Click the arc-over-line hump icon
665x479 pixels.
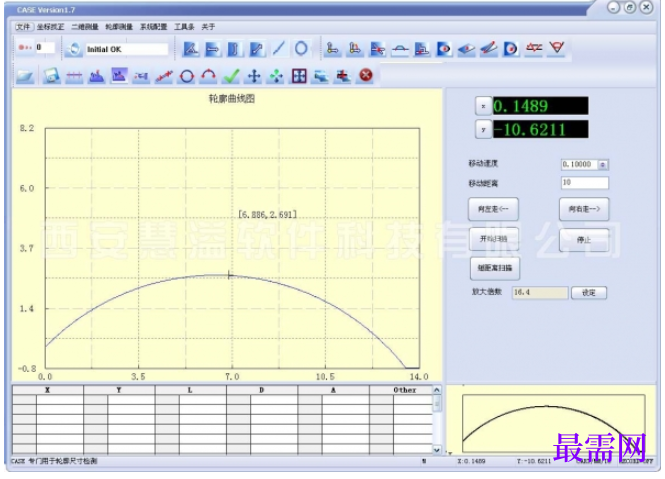pyautogui.click(x=400, y=49)
